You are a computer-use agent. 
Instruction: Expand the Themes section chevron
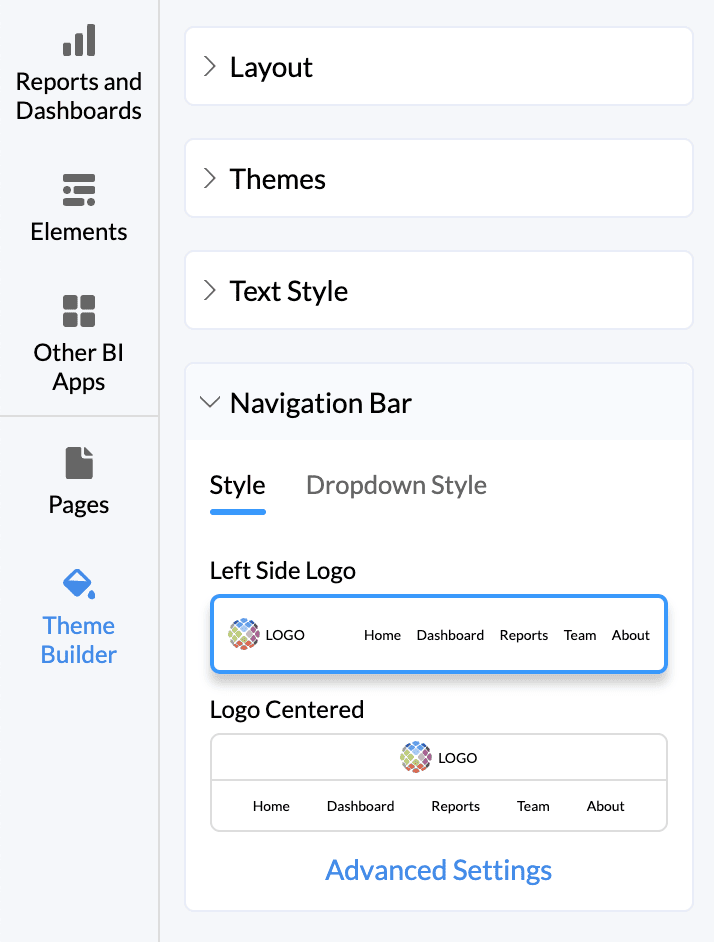tap(209, 178)
